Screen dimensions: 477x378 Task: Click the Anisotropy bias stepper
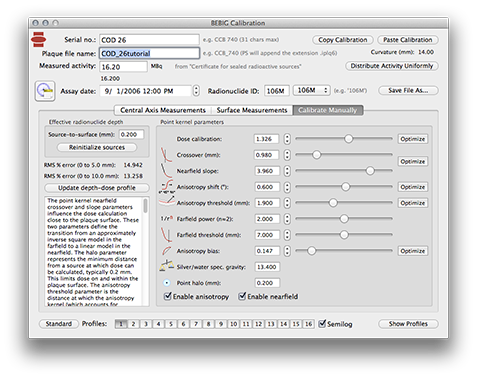coord(287,251)
